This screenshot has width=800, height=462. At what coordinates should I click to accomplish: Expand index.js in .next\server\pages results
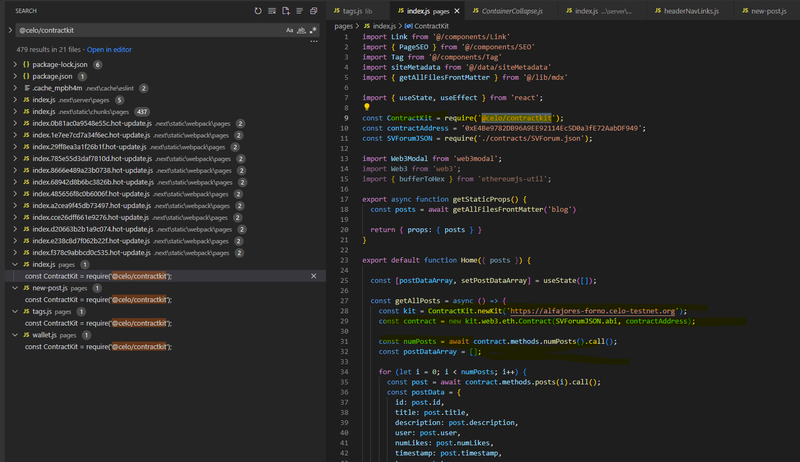15,100
